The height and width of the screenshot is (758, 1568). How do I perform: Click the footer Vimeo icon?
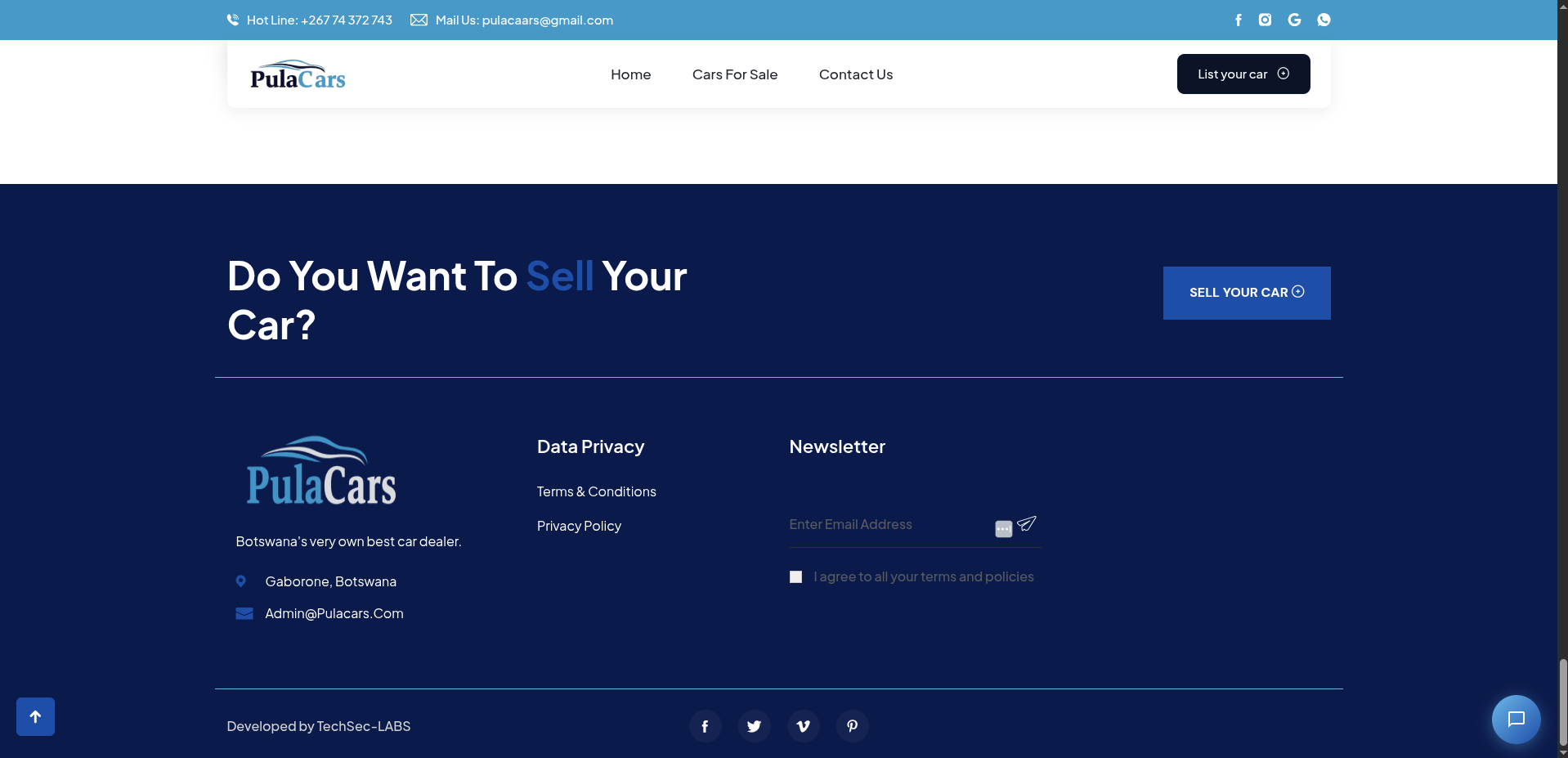click(x=803, y=726)
